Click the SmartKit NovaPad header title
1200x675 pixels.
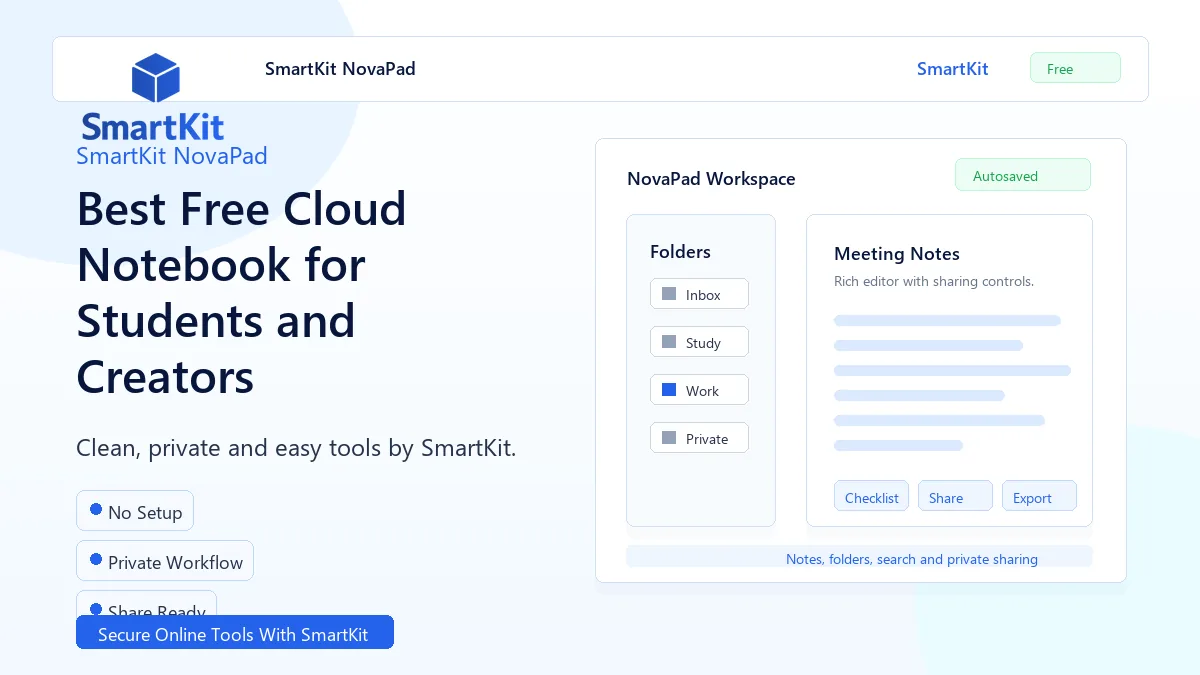click(340, 69)
